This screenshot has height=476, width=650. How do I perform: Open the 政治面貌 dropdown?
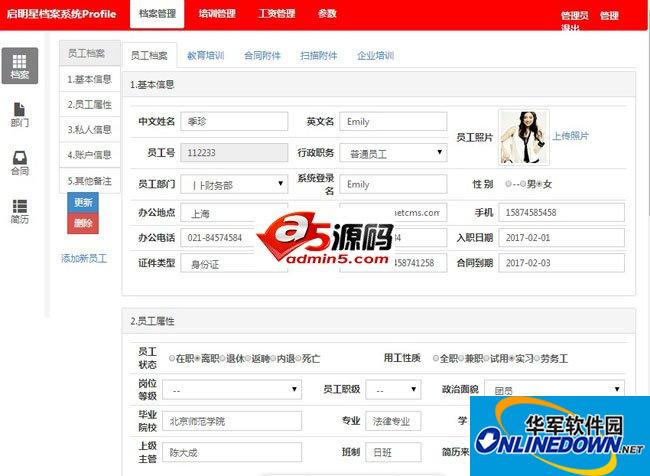tap(554, 389)
